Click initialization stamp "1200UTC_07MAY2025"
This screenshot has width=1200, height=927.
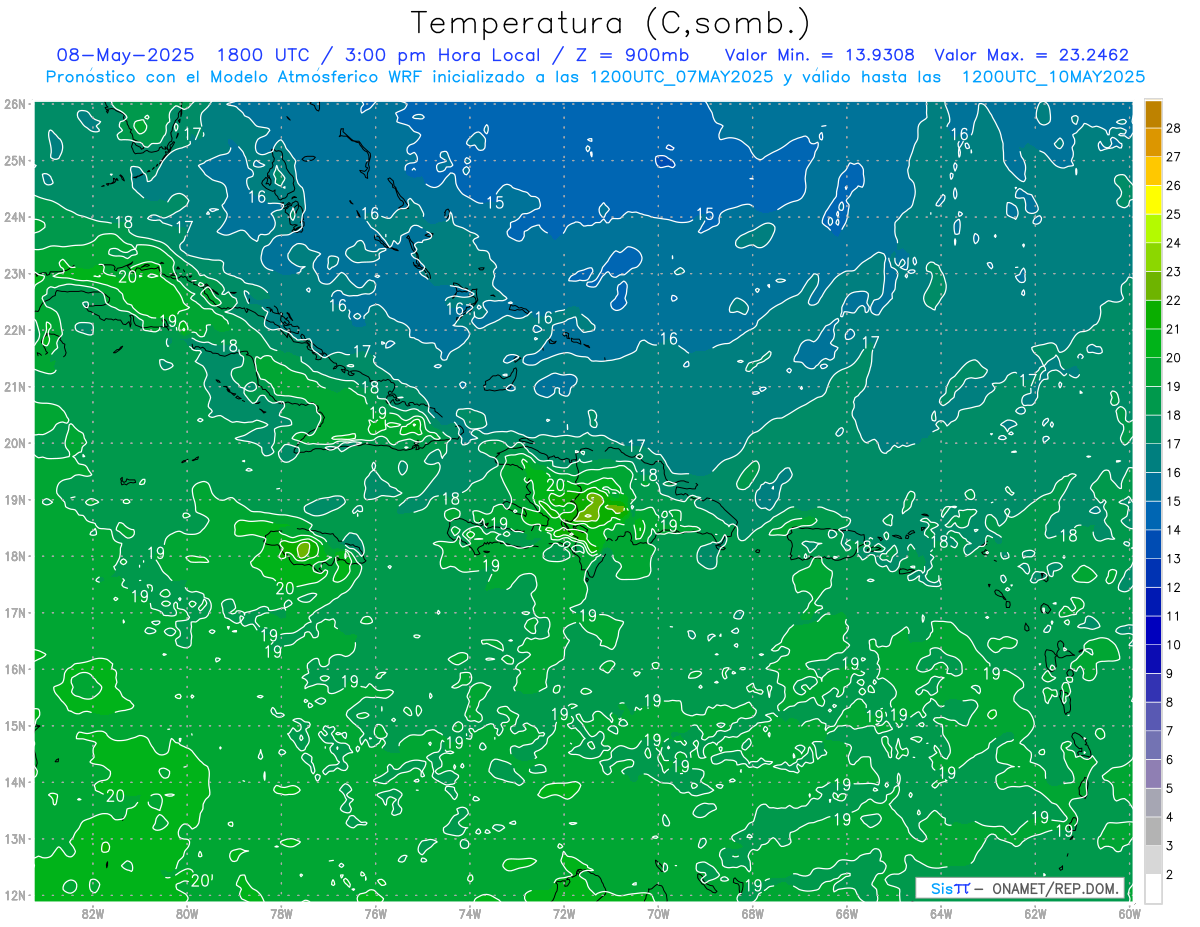tap(682, 76)
